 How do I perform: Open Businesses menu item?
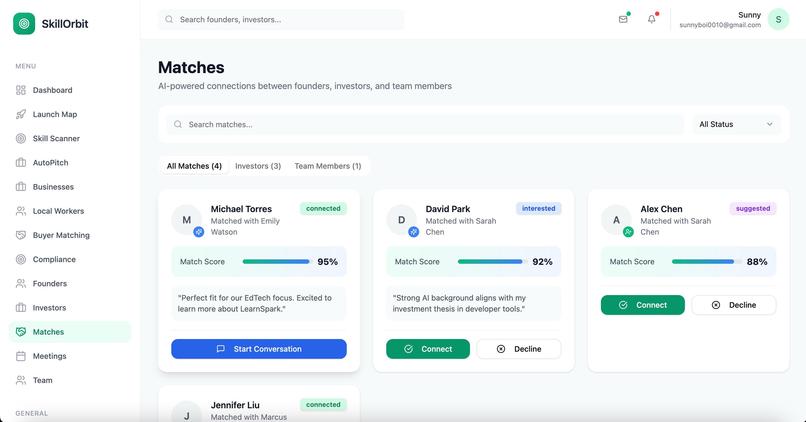point(70,187)
